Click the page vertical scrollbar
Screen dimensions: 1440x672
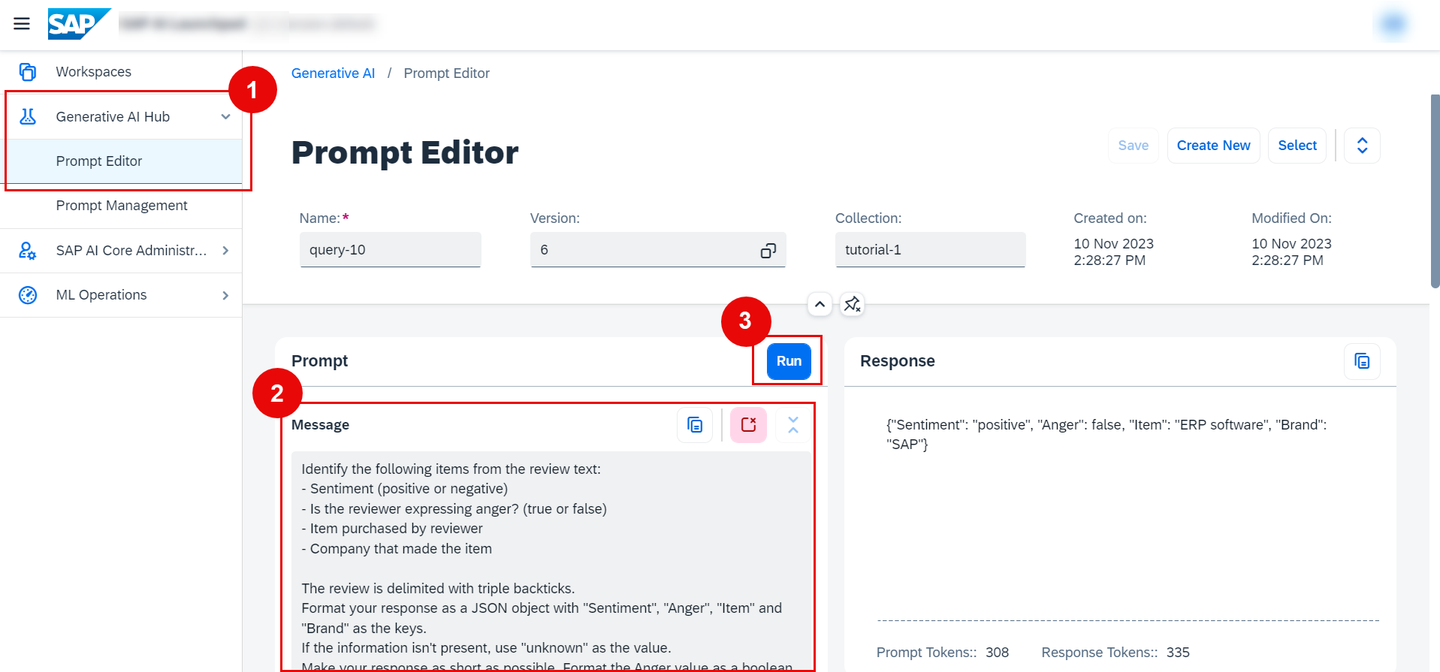pyautogui.click(x=1435, y=190)
